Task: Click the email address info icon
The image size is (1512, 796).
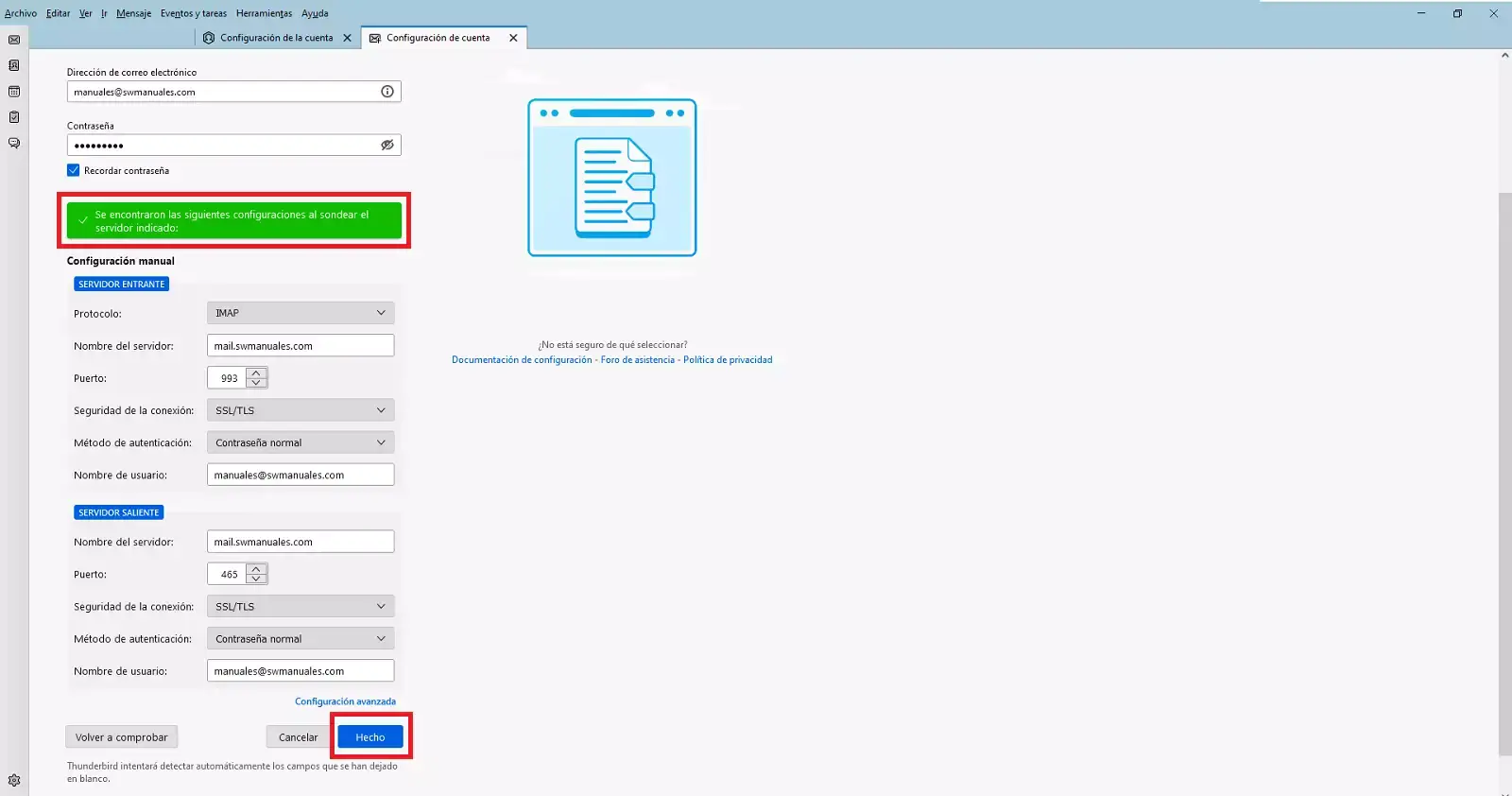Action: coord(387,92)
